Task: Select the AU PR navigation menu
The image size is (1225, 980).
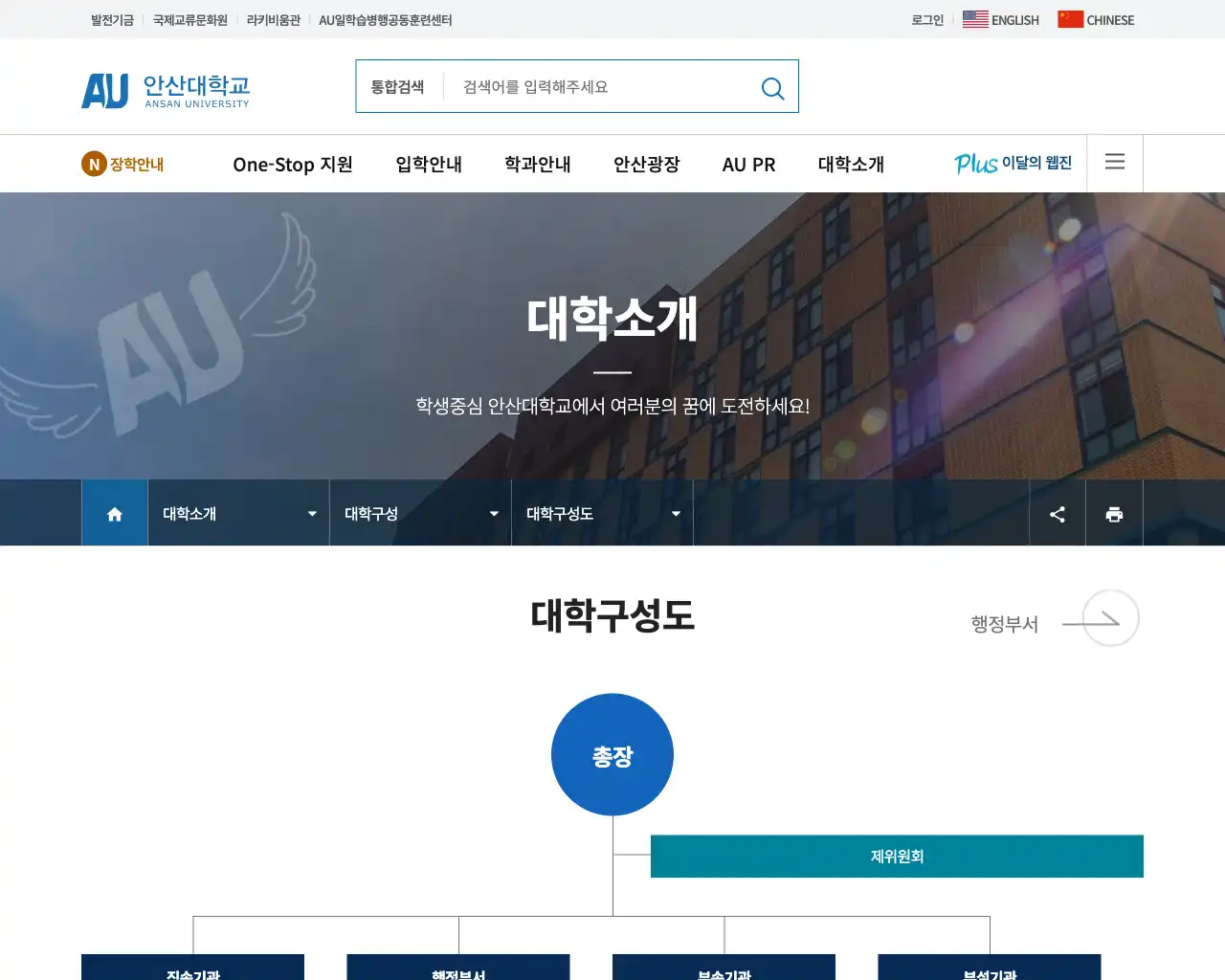Action: pyautogui.click(x=748, y=164)
